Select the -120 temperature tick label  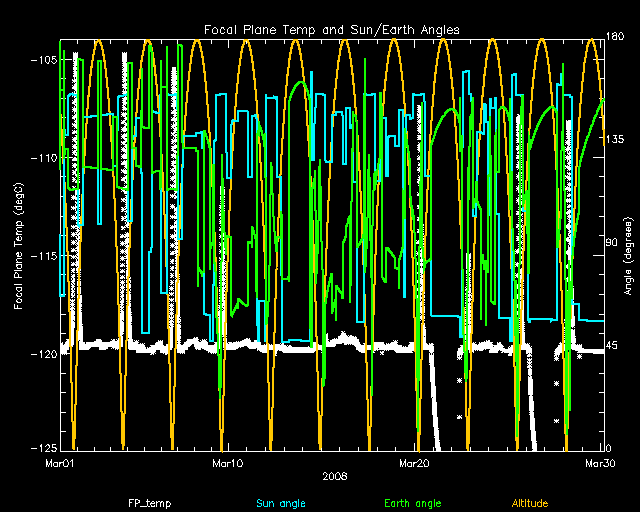(42, 355)
